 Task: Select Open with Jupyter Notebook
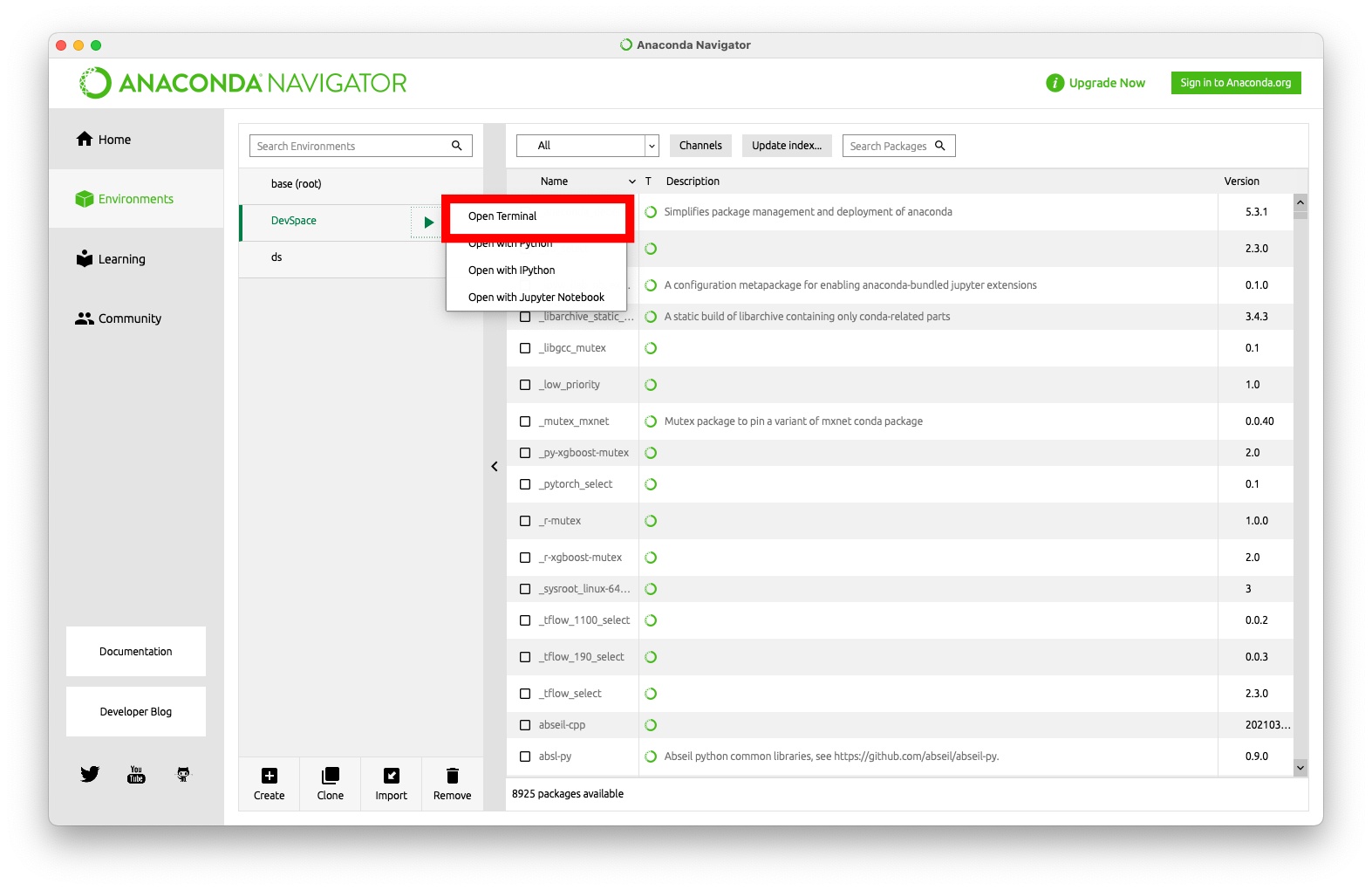pos(536,298)
